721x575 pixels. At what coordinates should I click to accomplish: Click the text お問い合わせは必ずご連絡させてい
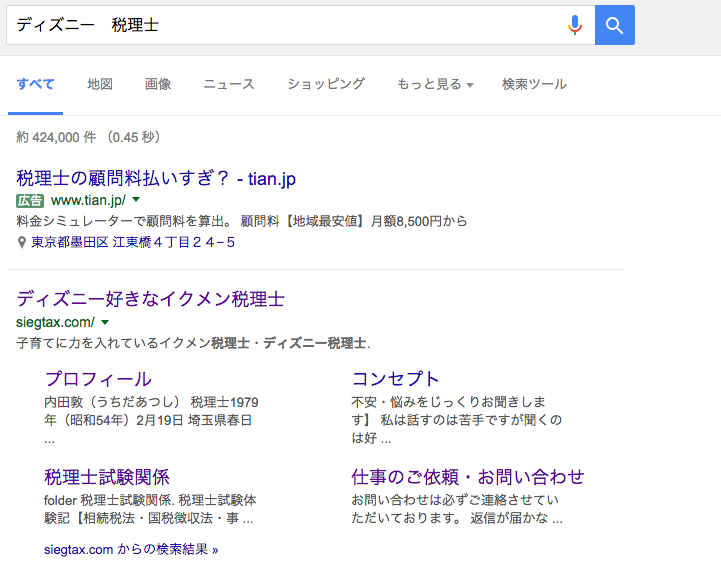point(455,500)
